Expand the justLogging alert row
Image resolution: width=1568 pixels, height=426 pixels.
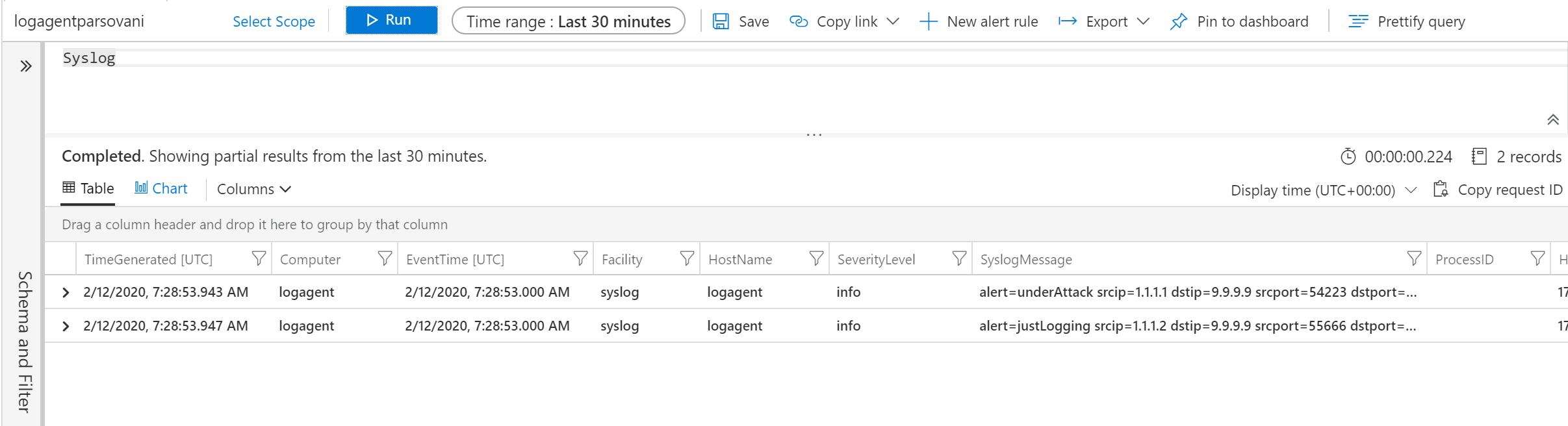[66, 326]
